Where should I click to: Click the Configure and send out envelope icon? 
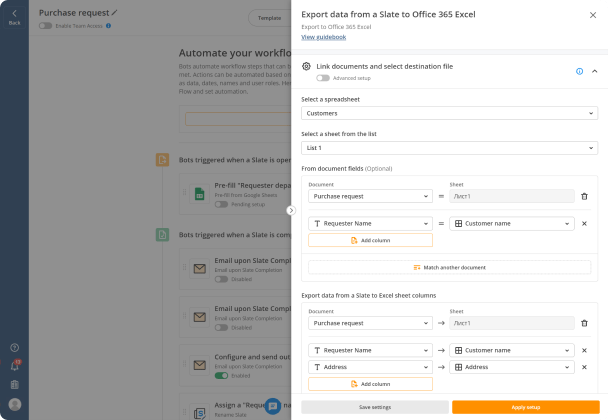click(199, 365)
